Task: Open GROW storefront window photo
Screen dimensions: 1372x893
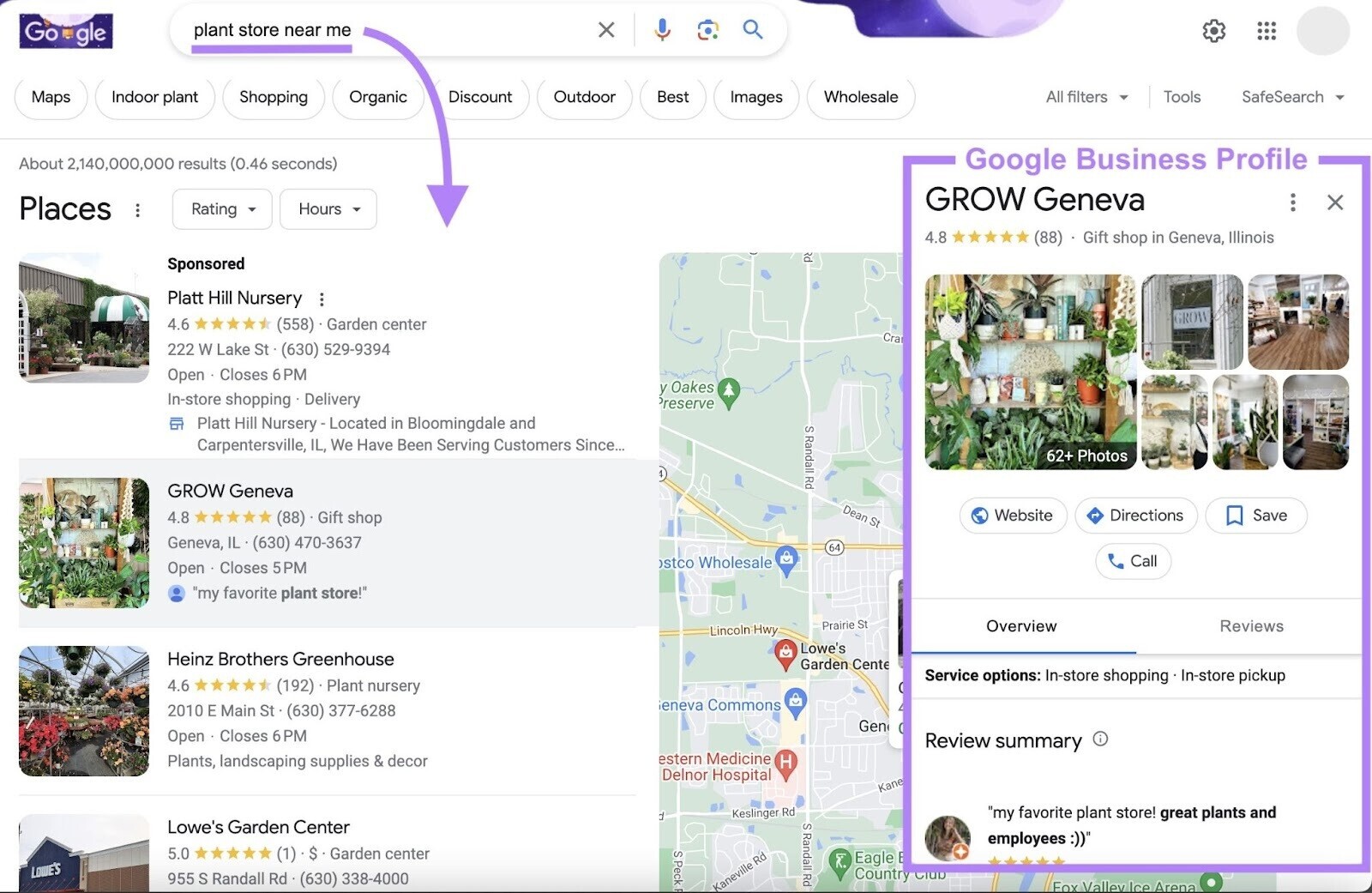Action: 1192,322
